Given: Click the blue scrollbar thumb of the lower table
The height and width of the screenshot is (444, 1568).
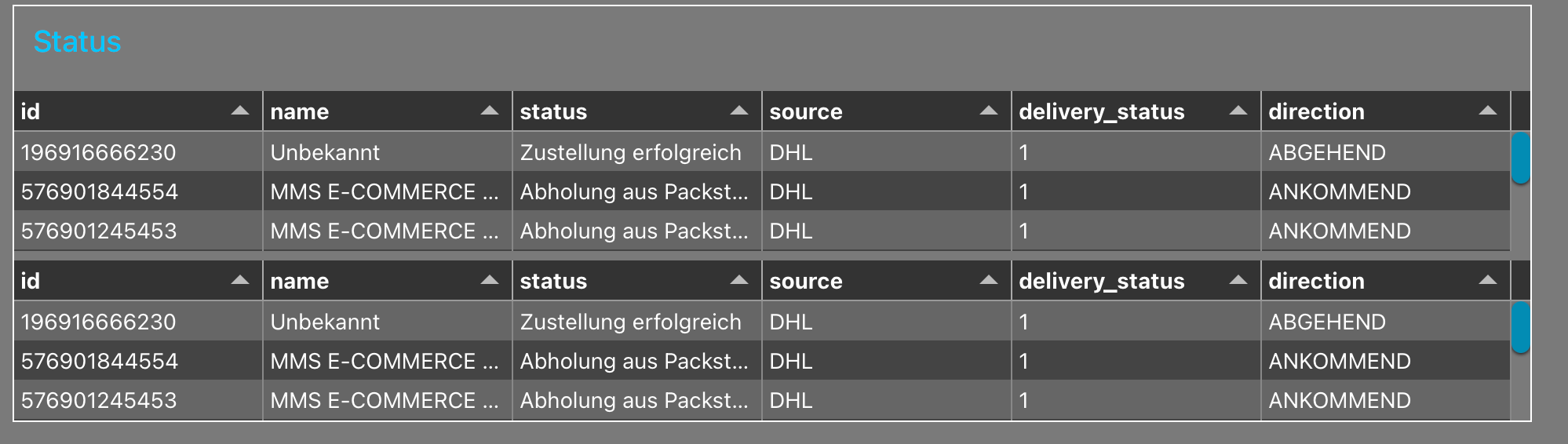Looking at the screenshot, I should point(1520,327).
